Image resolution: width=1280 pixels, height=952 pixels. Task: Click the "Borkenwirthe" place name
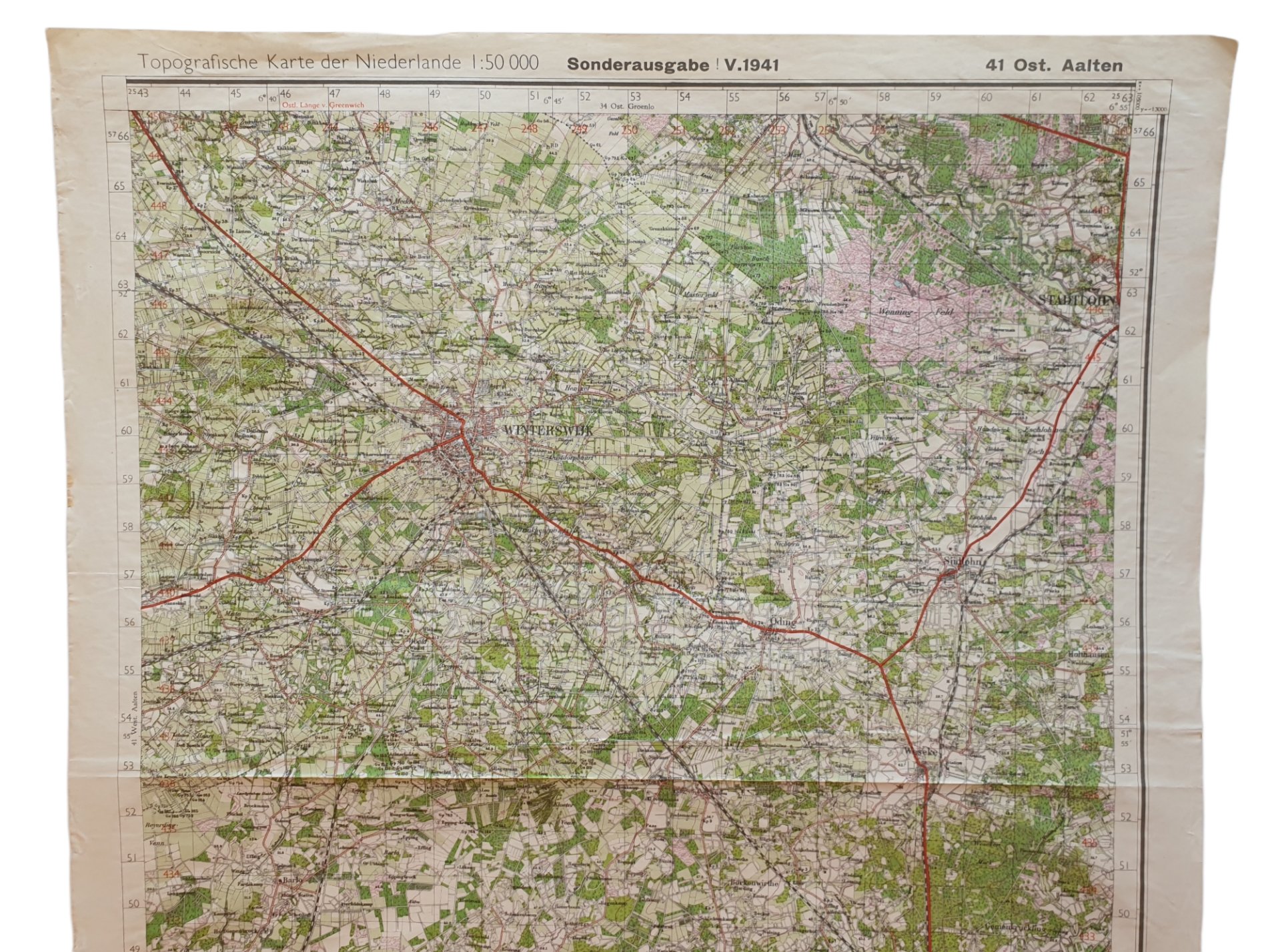click(x=754, y=883)
